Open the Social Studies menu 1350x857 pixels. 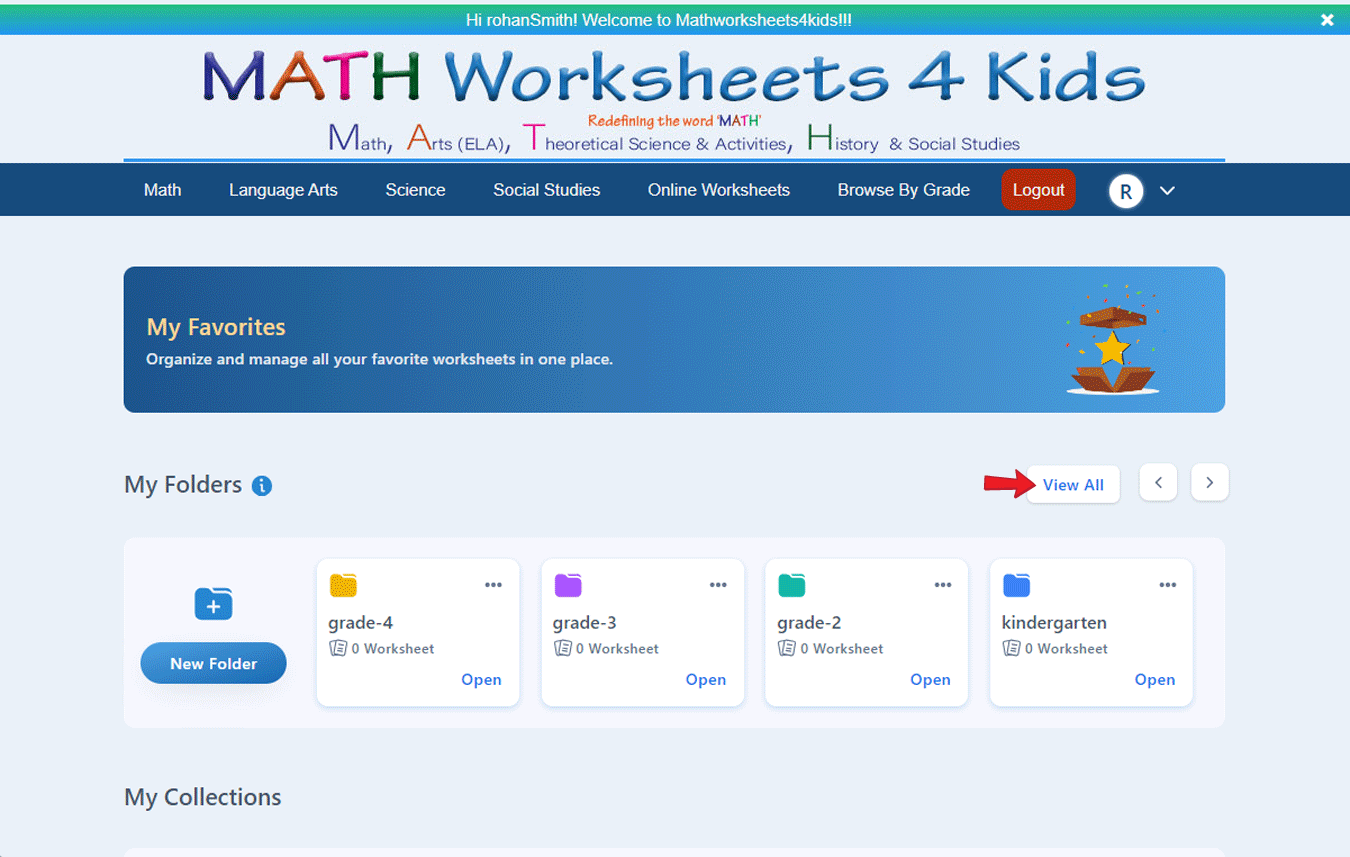coord(546,190)
